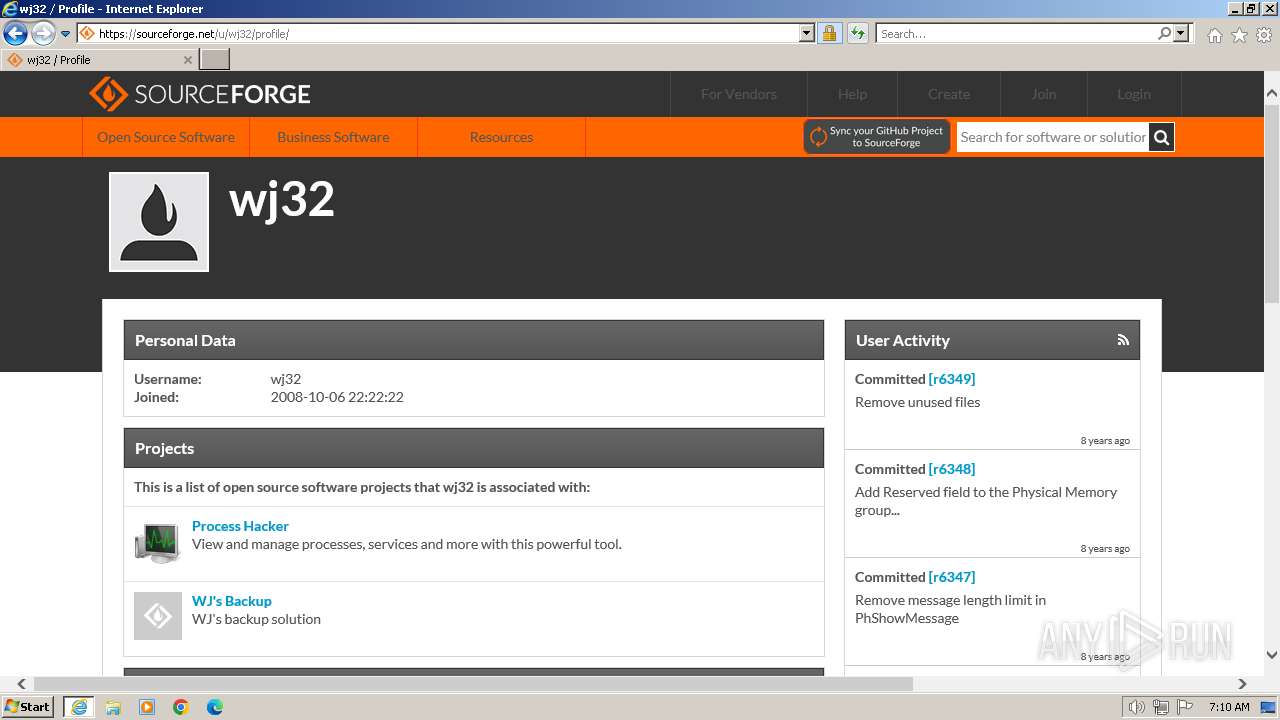Viewport: 1280px width, 720px height.
Task: Click the Create menu item
Action: 949,94
